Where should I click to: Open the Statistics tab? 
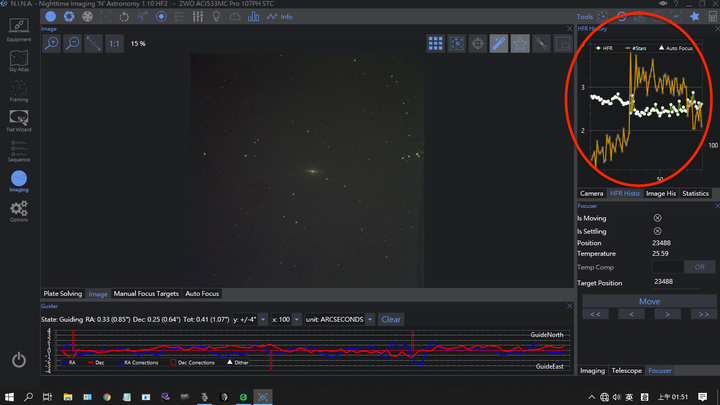pos(695,193)
